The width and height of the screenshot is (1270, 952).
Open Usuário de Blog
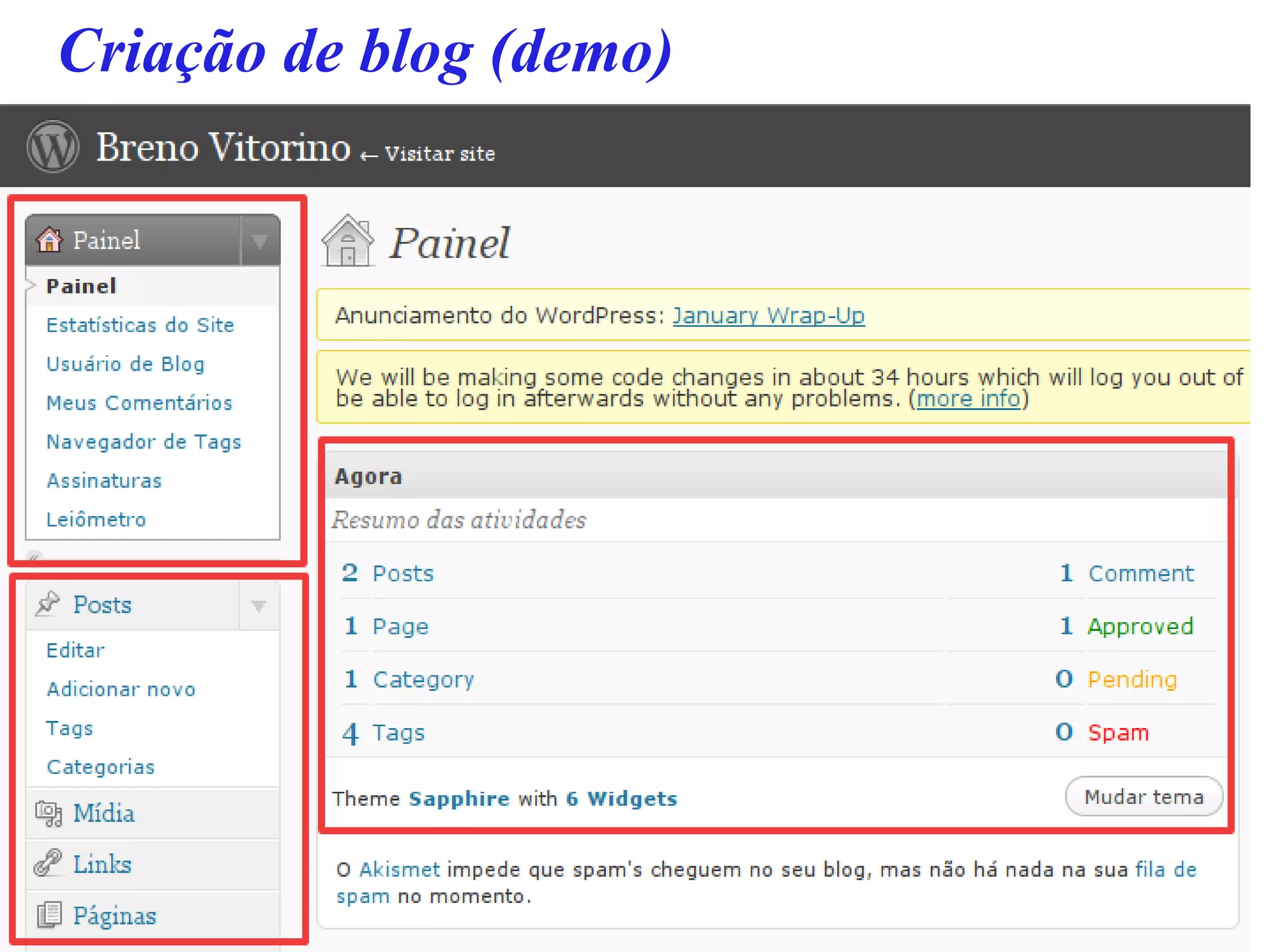[125, 364]
